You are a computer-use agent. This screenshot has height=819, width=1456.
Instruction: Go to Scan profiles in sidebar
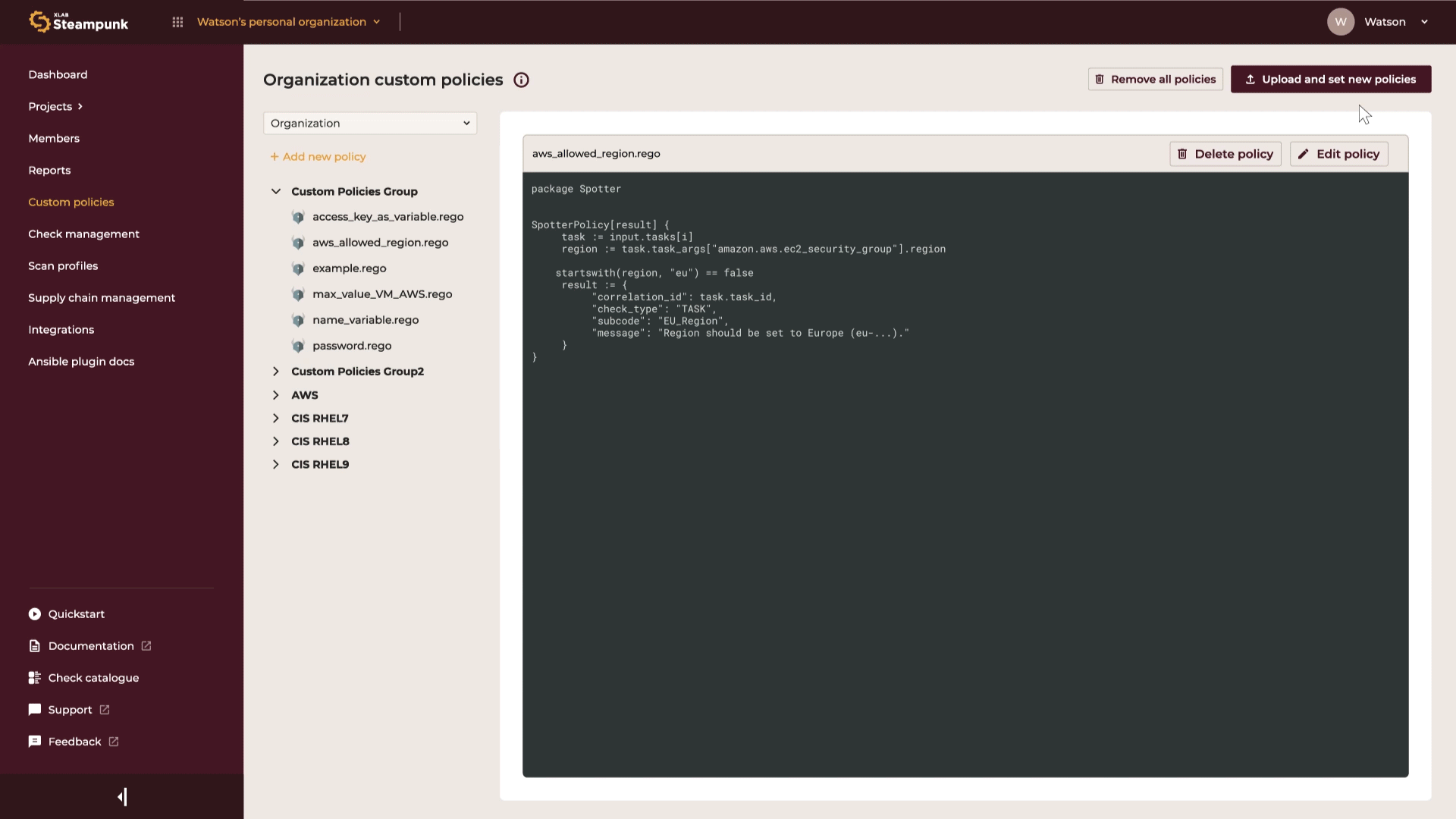(x=63, y=266)
